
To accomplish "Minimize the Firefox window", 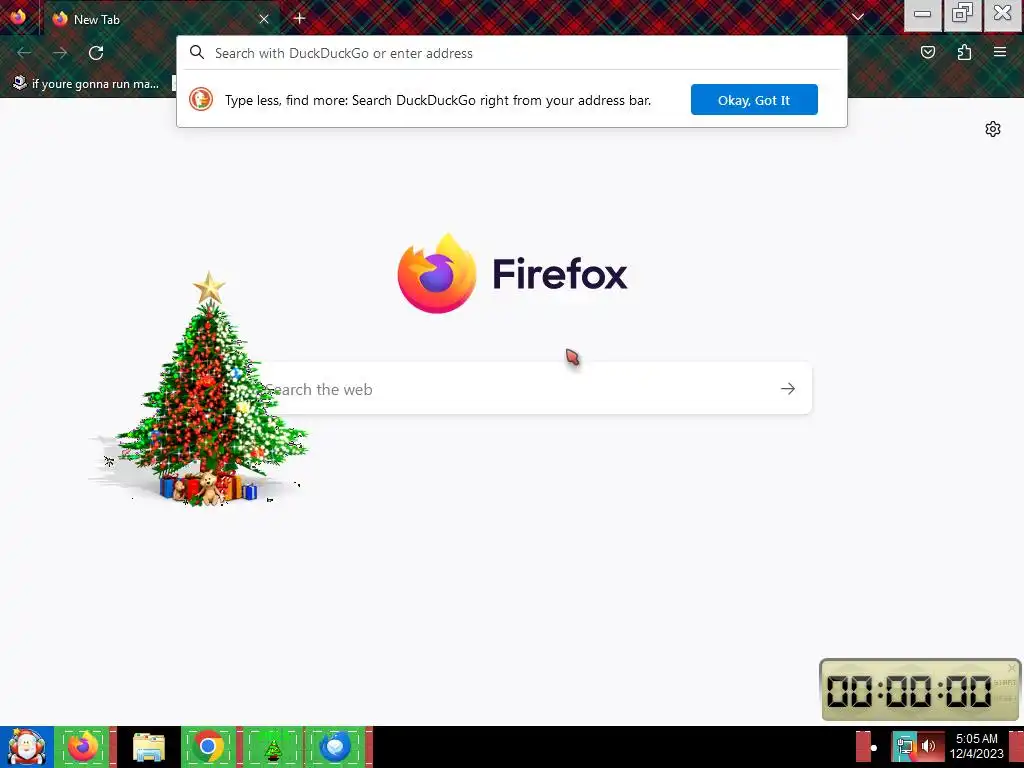I will [x=922, y=14].
